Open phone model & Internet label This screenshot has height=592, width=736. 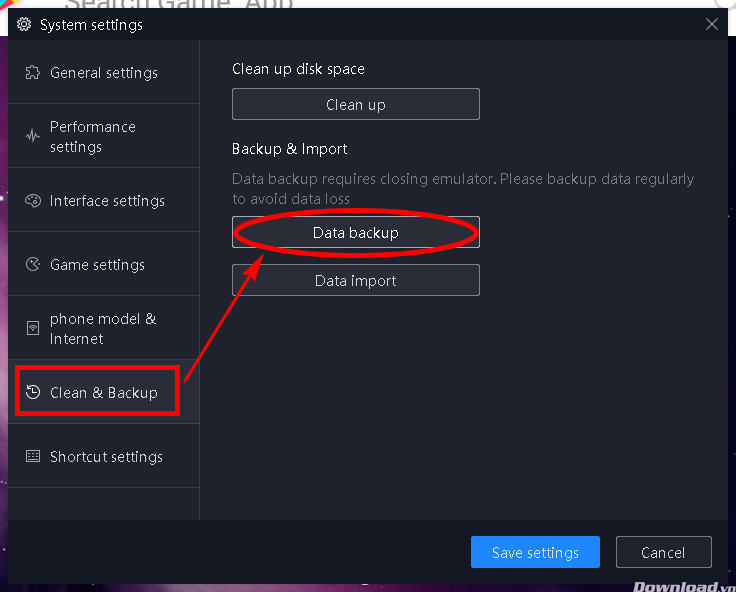(103, 329)
